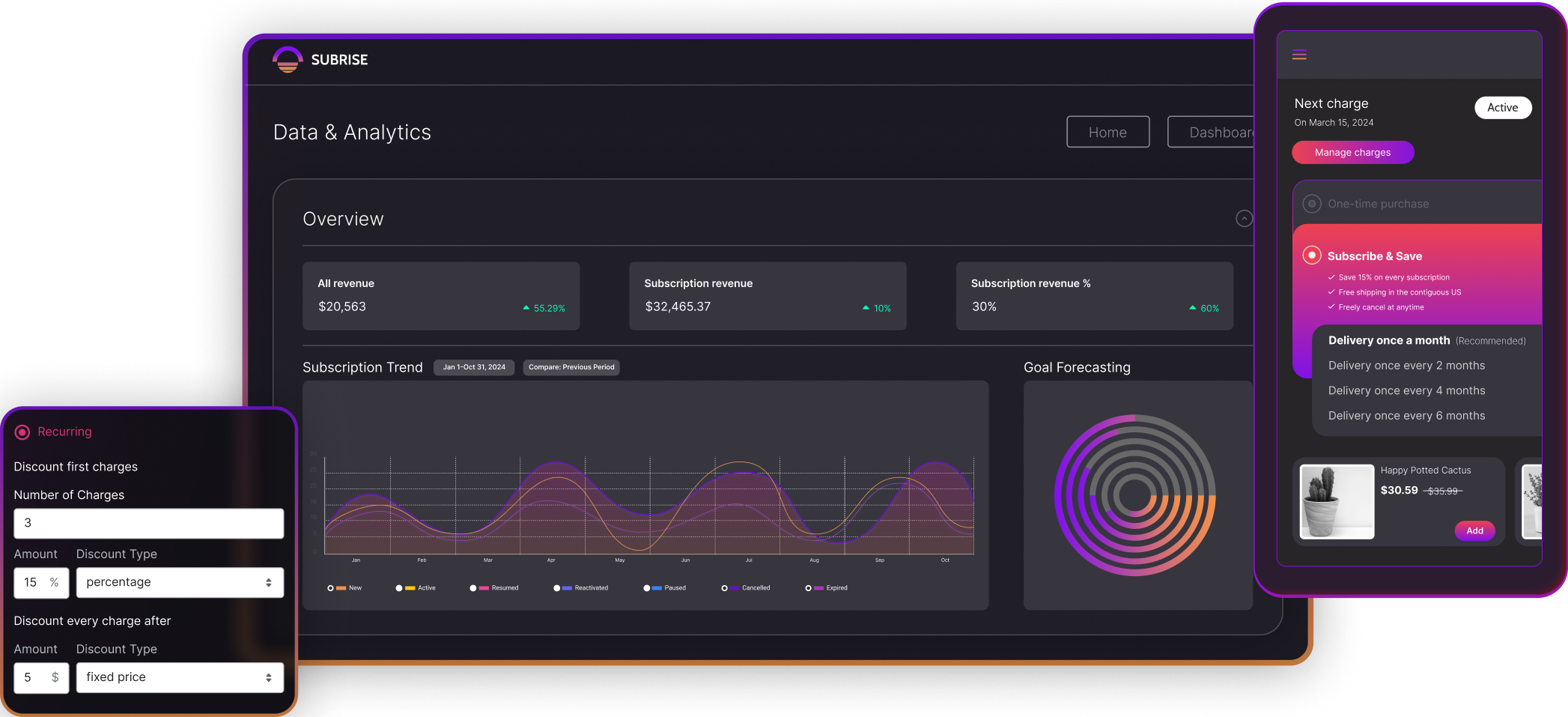This screenshot has height=717, width=1568.
Task: Toggle the Expired legend marker
Action: pos(808,588)
